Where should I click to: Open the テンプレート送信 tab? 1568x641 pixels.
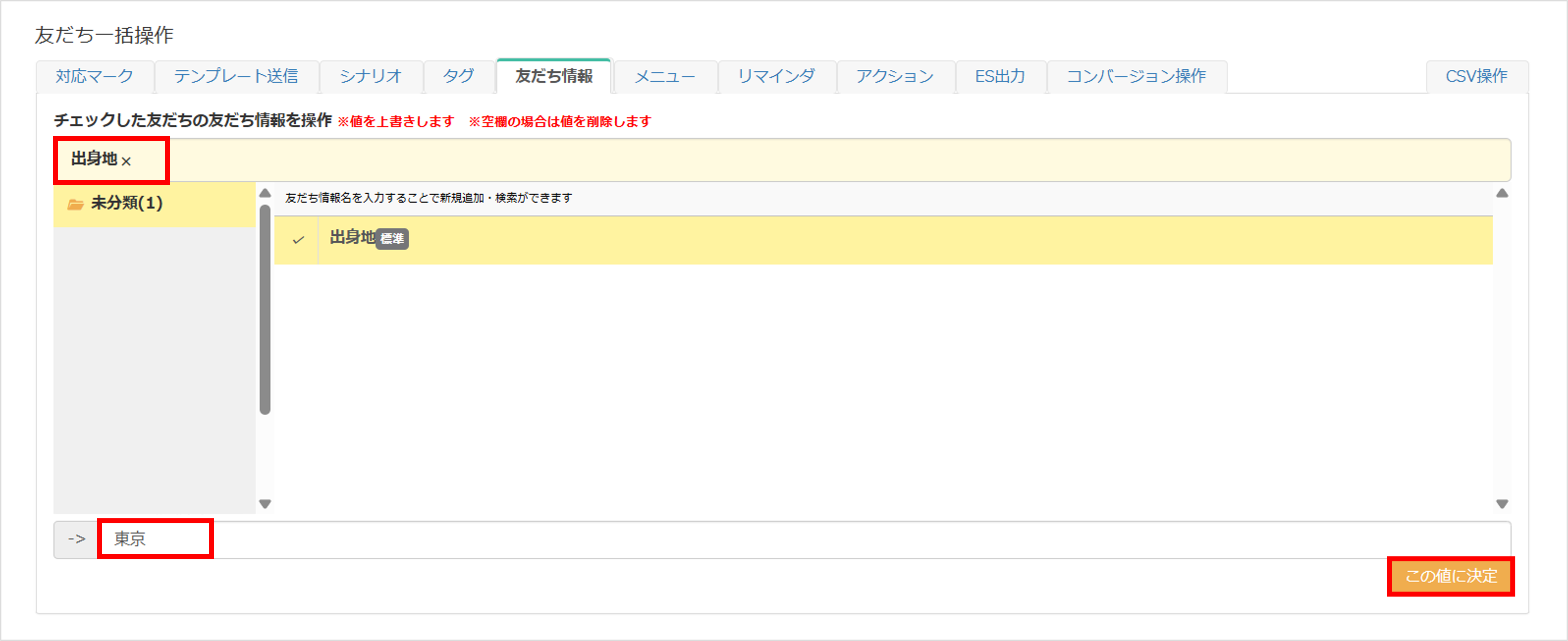(x=237, y=76)
